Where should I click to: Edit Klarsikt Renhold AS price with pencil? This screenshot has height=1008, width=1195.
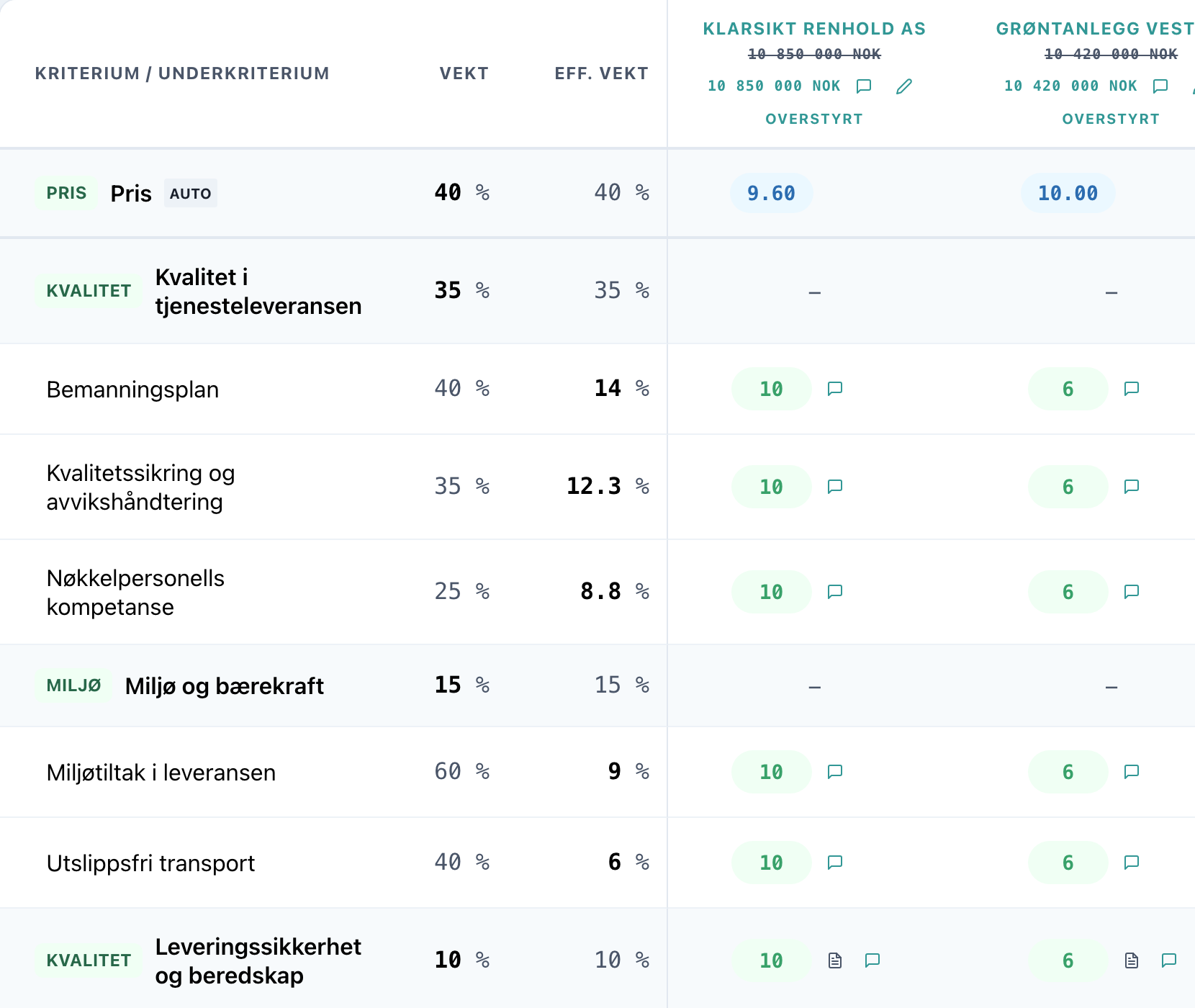[904, 86]
